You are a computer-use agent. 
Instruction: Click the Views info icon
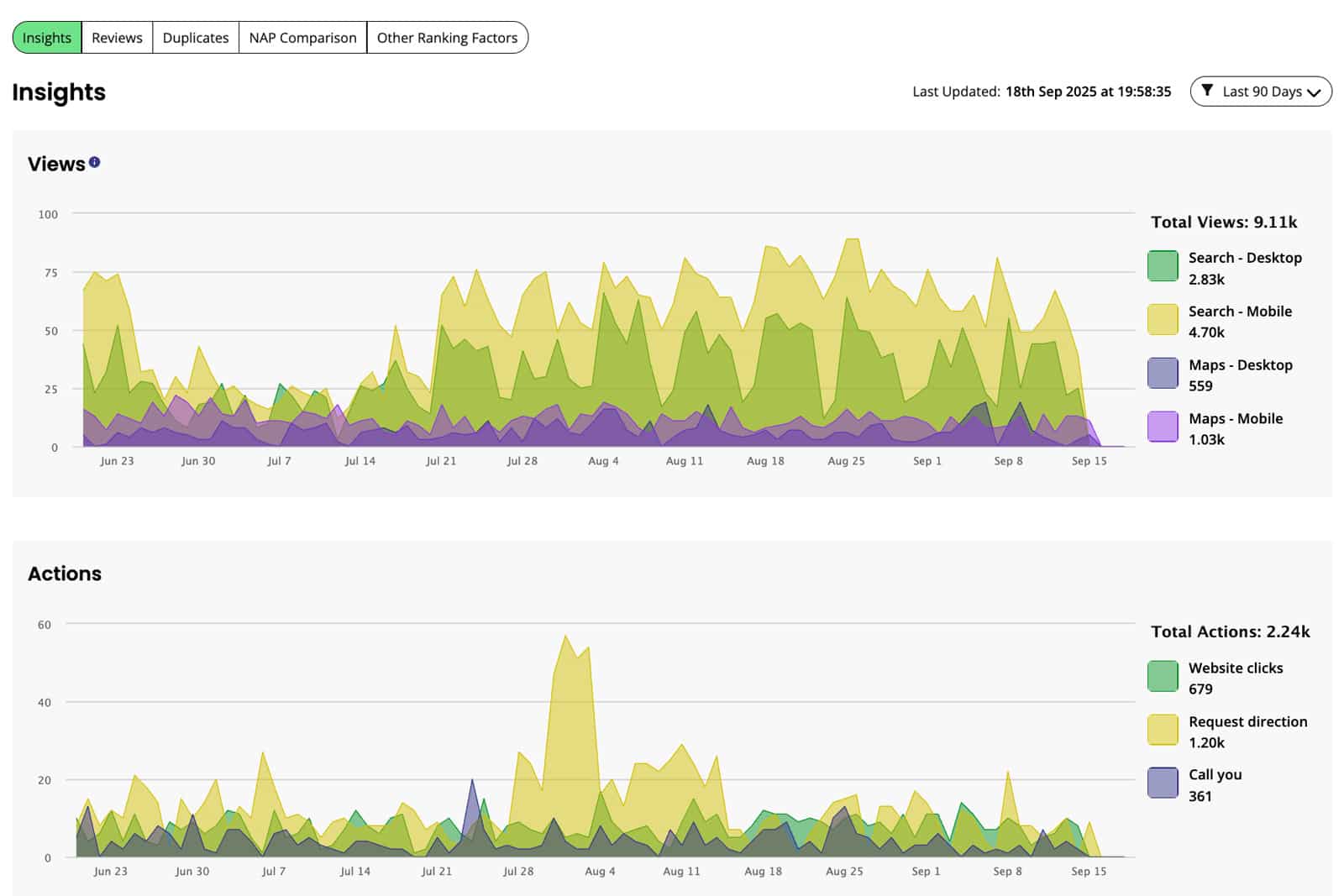pos(95,162)
